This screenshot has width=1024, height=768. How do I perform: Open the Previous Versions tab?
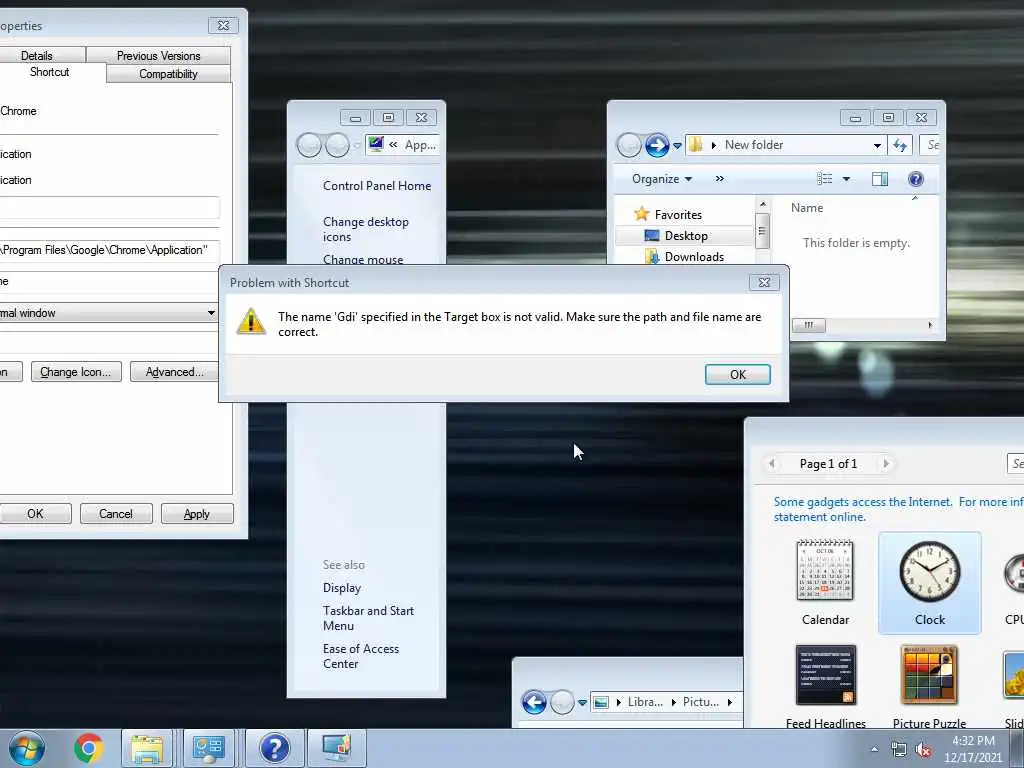tap(159, 56)
